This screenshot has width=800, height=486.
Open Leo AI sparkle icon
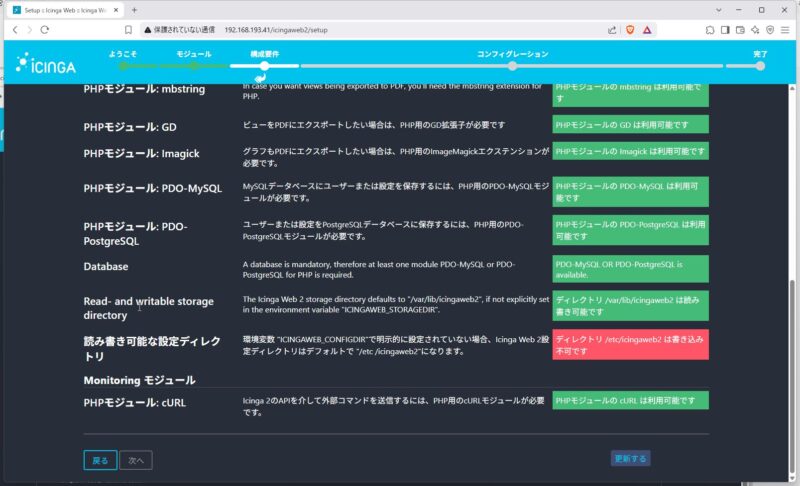[755, 30]
